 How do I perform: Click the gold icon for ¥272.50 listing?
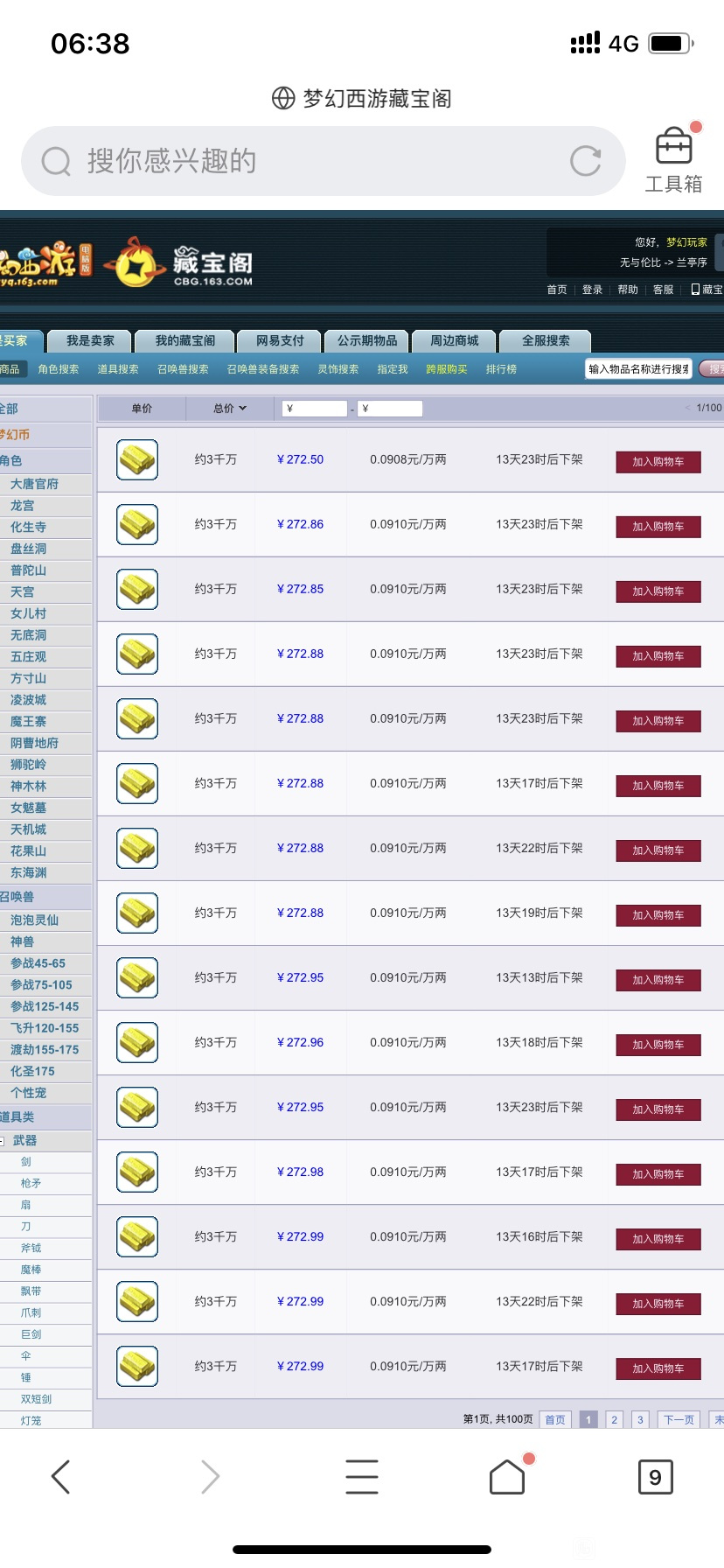pos(137,459)
